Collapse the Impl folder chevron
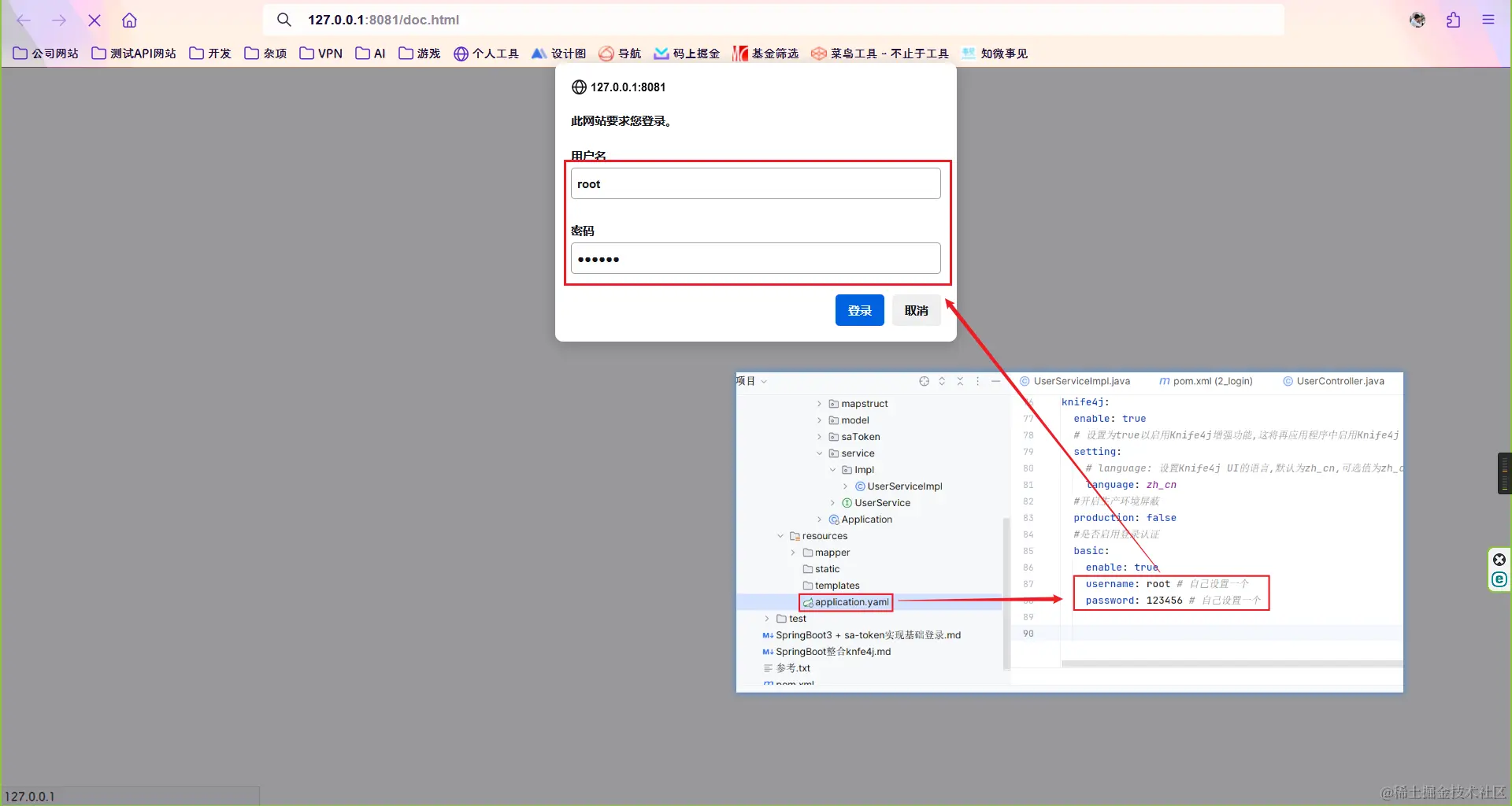 click(x=832, y=470)
